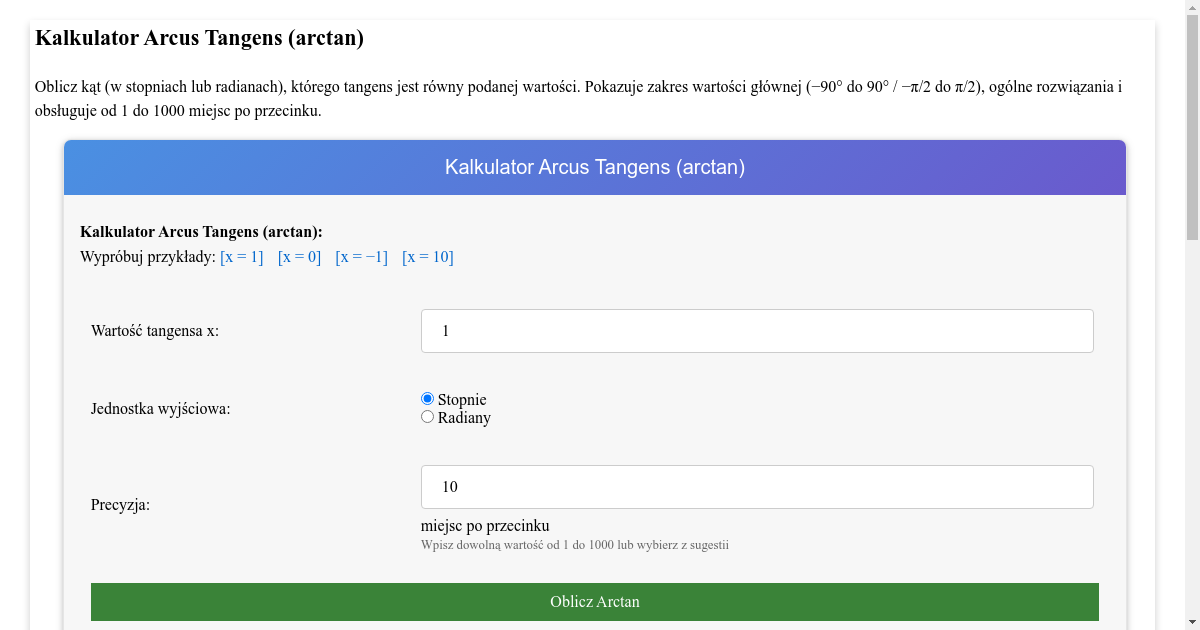Click the main page heading at top
The image size is (1200, 630).
pos(199,39)
